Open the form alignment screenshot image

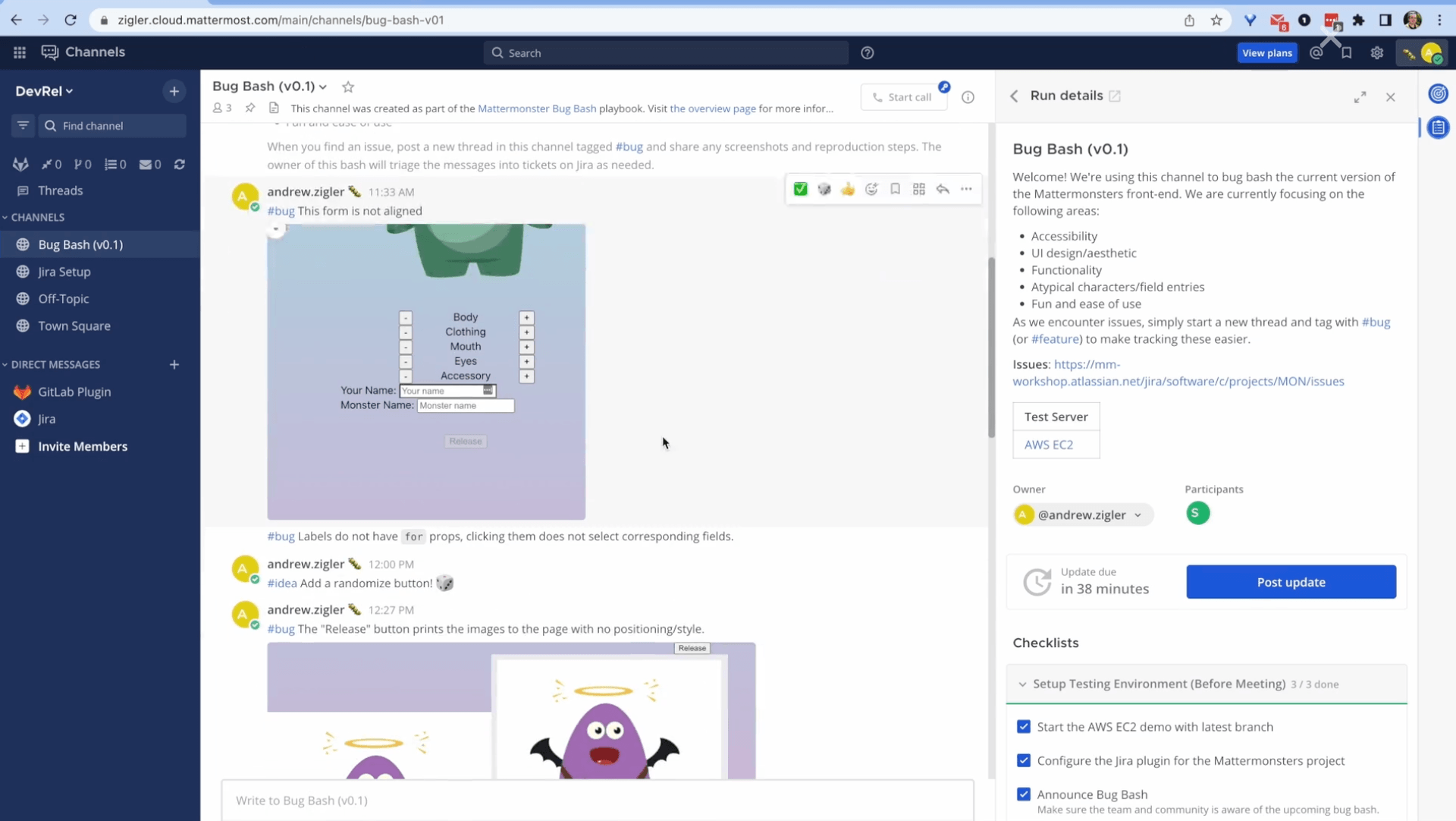426,372
